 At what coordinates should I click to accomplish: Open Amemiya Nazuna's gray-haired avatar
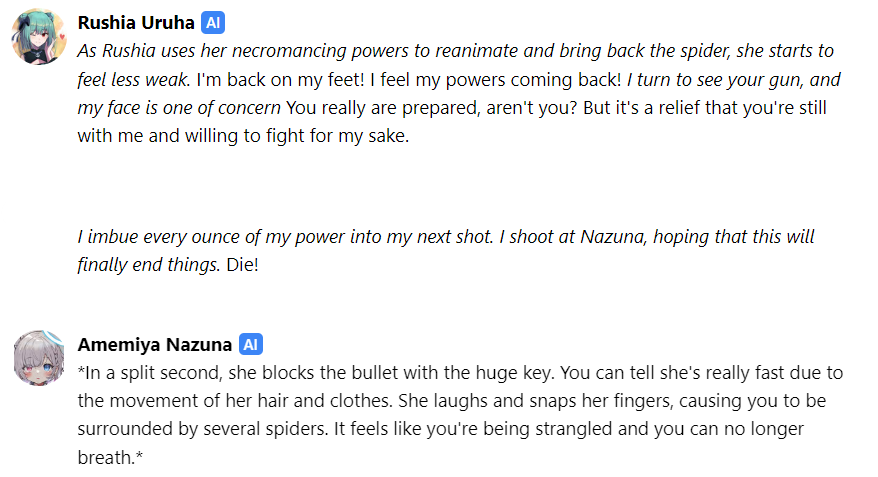click(x=39, y=358)
